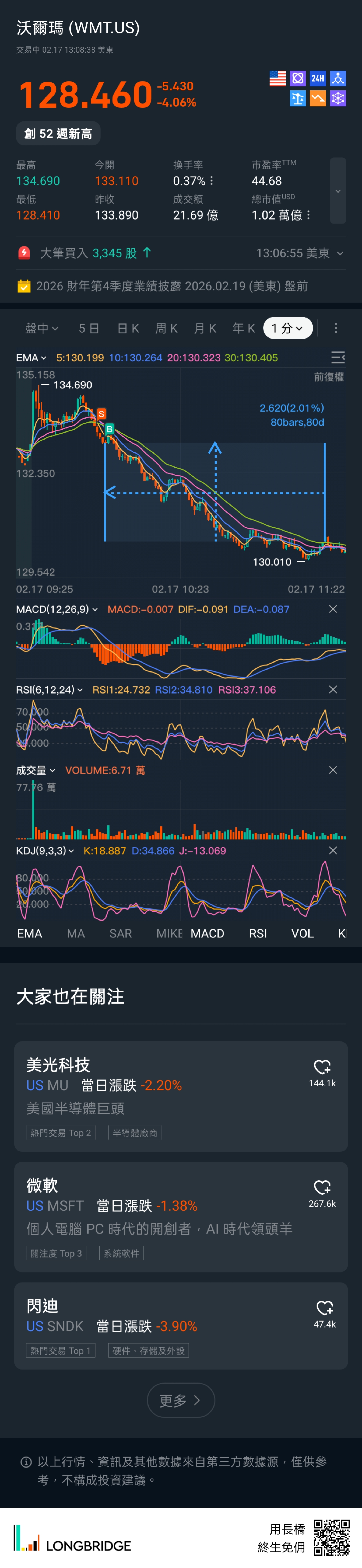The image size is (362, 1568).
Task: Select the SAR indicator tab
Action: click(x=120, y=934)
